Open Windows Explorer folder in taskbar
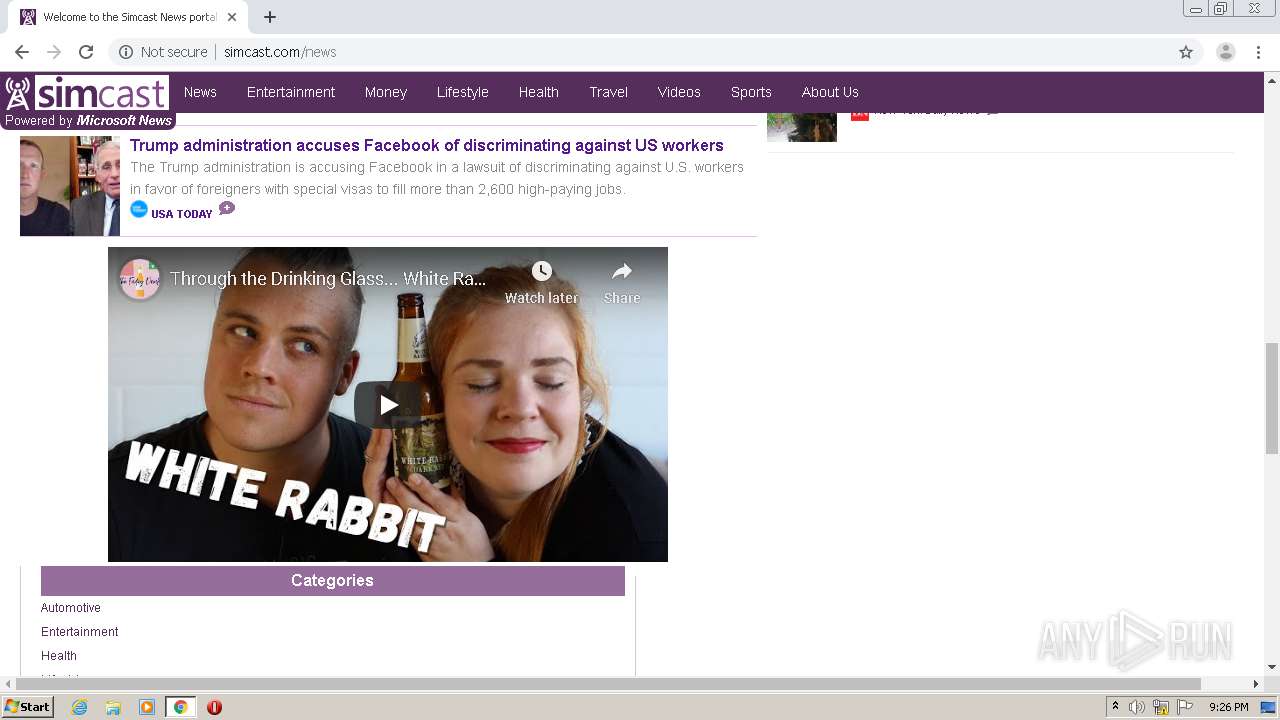The width and height of the screenshot is (1280, 720). click(x=113, y=707)
